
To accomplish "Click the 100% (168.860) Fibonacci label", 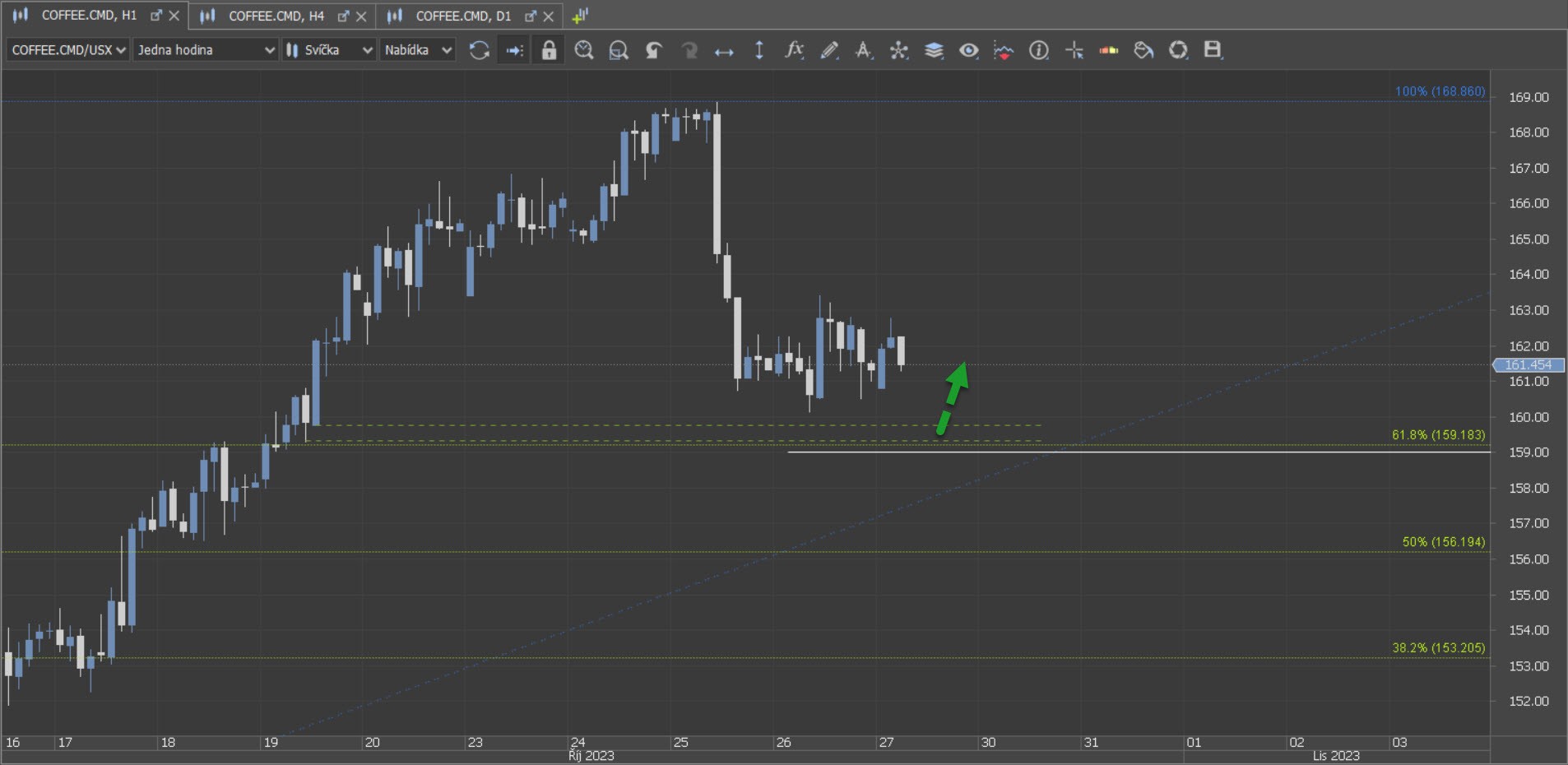I will coord(1440,91).
